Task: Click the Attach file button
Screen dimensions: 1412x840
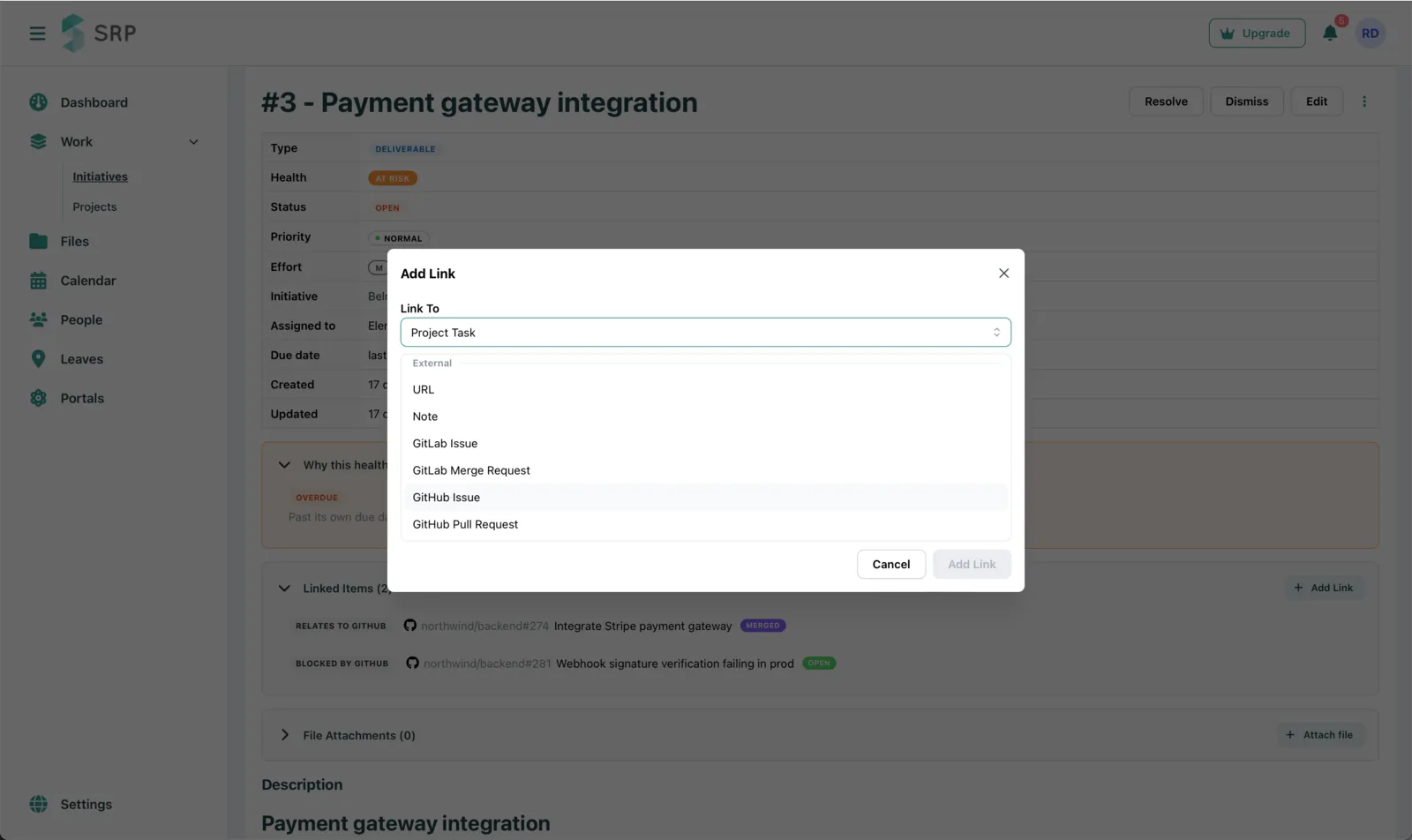Action: click(x=1320, y=735)
